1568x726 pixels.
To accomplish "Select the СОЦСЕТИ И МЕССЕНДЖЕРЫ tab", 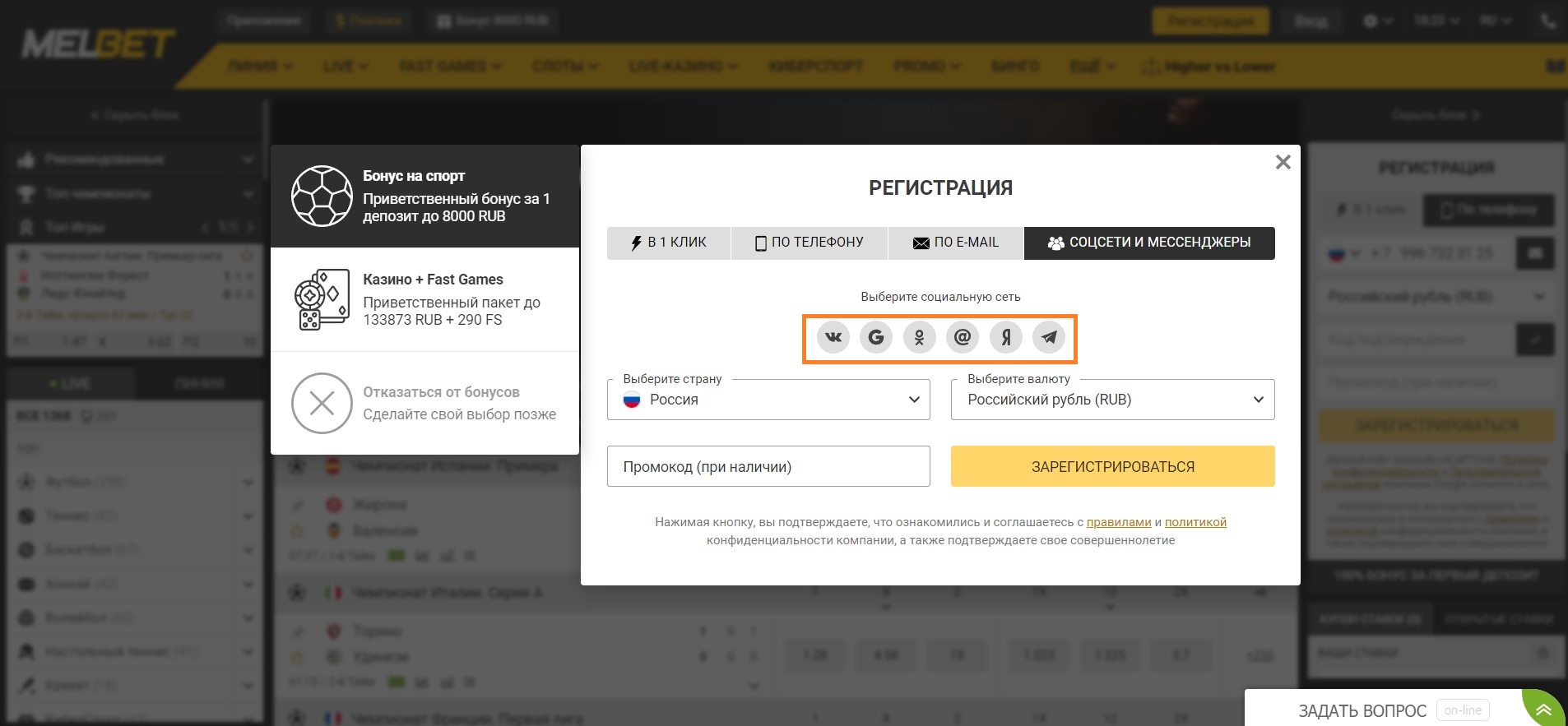I will (x=1149, y=243).
